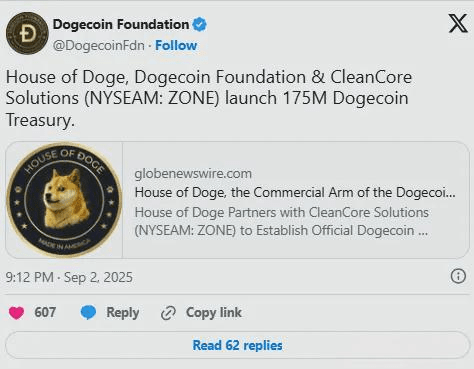474x369 pixels.
Task: Like the tweet with the heart icon
Action: [16, 313]
